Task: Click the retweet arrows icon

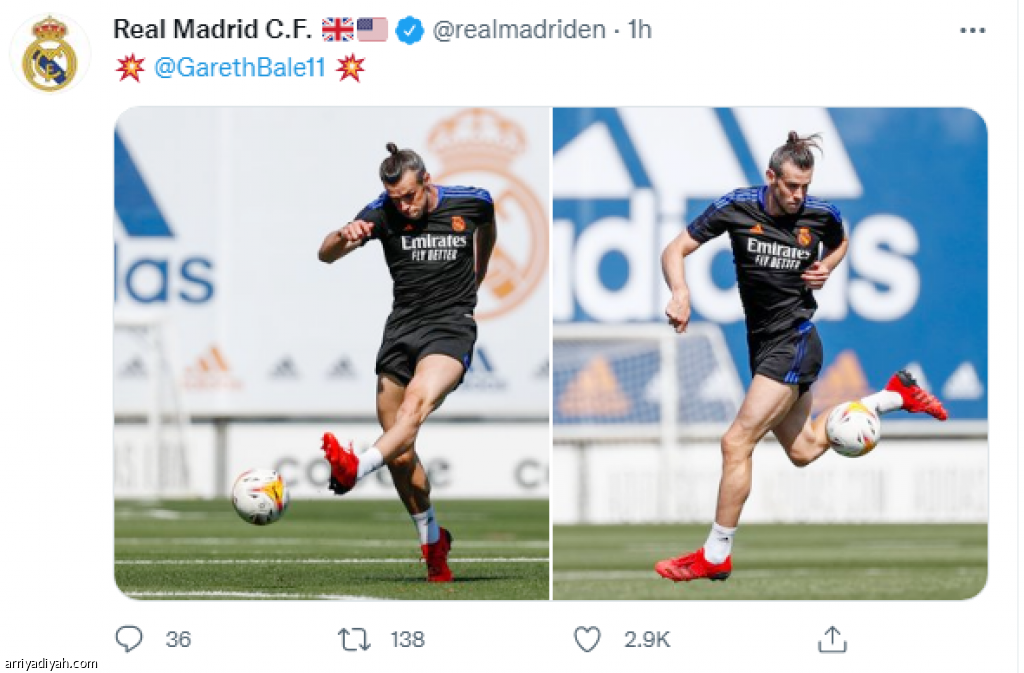Action: (354, 640)
